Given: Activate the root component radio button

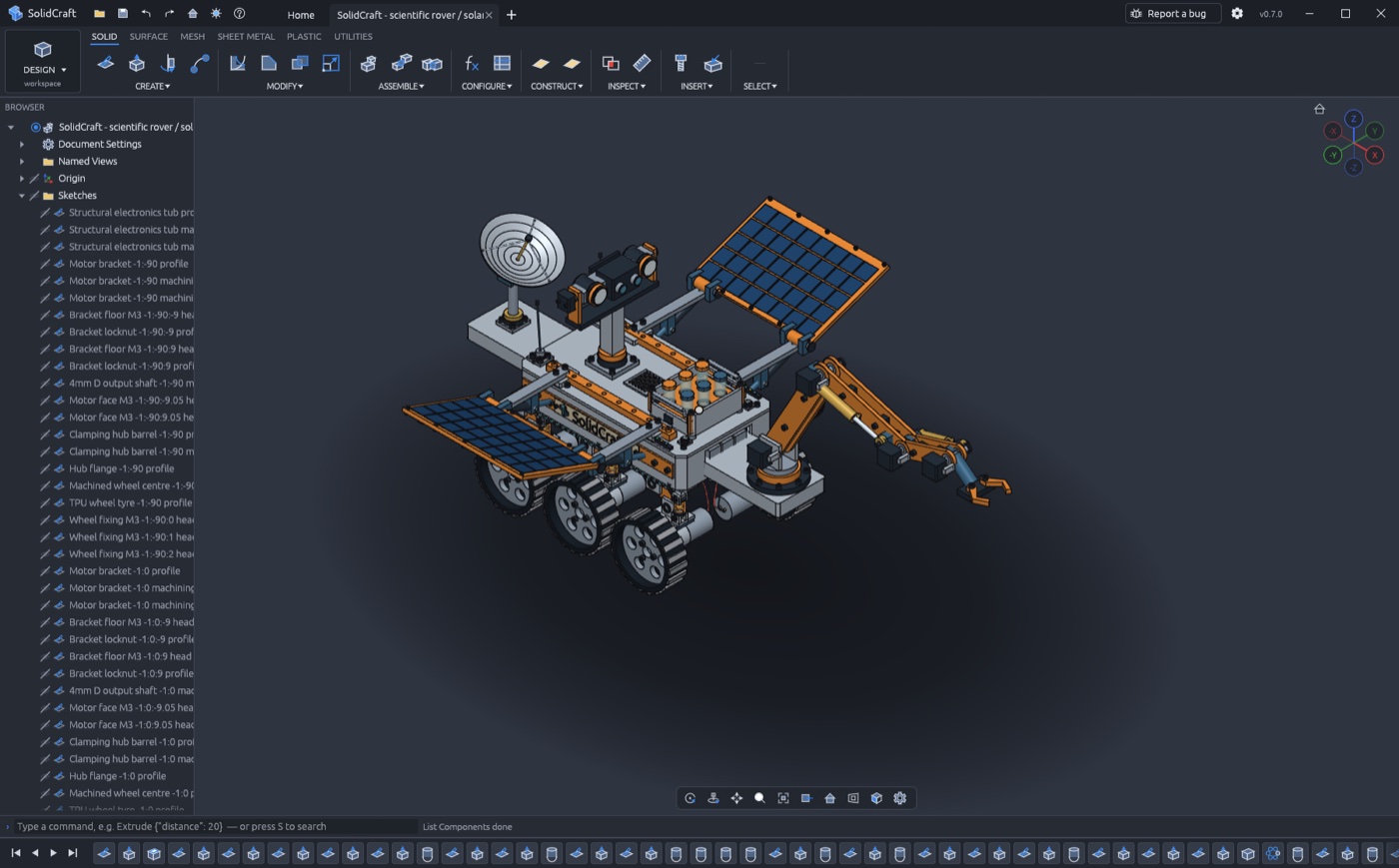Looking at the screenshot, I should tap(35, 127).
